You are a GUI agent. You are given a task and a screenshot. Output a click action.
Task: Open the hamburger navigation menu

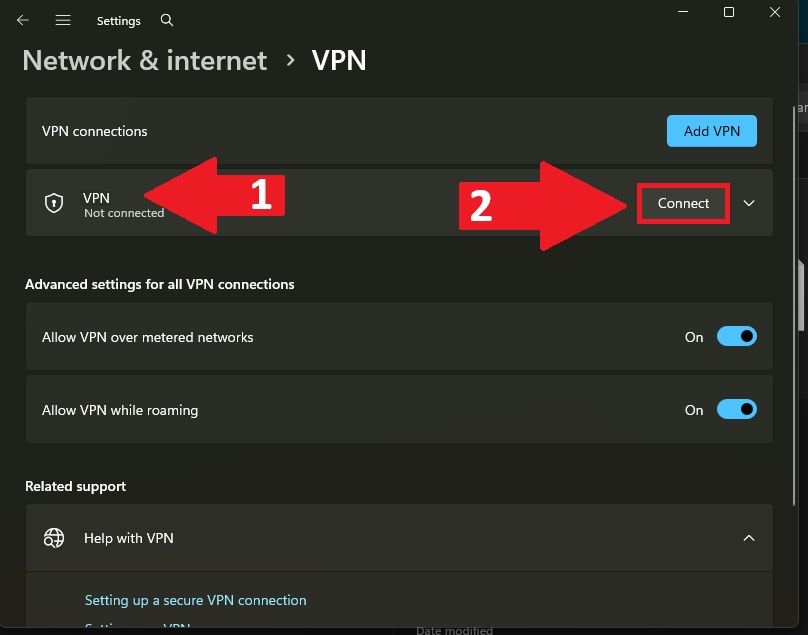pyautogui.click(x=63, y=20)
